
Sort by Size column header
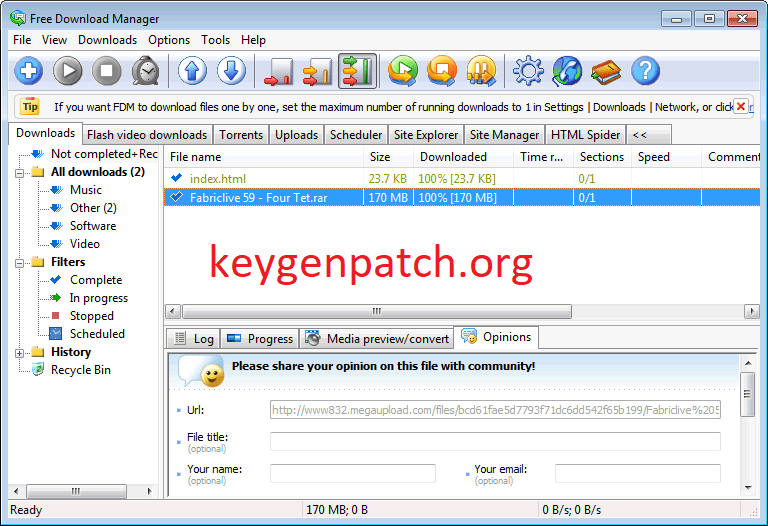coord(388,157)
